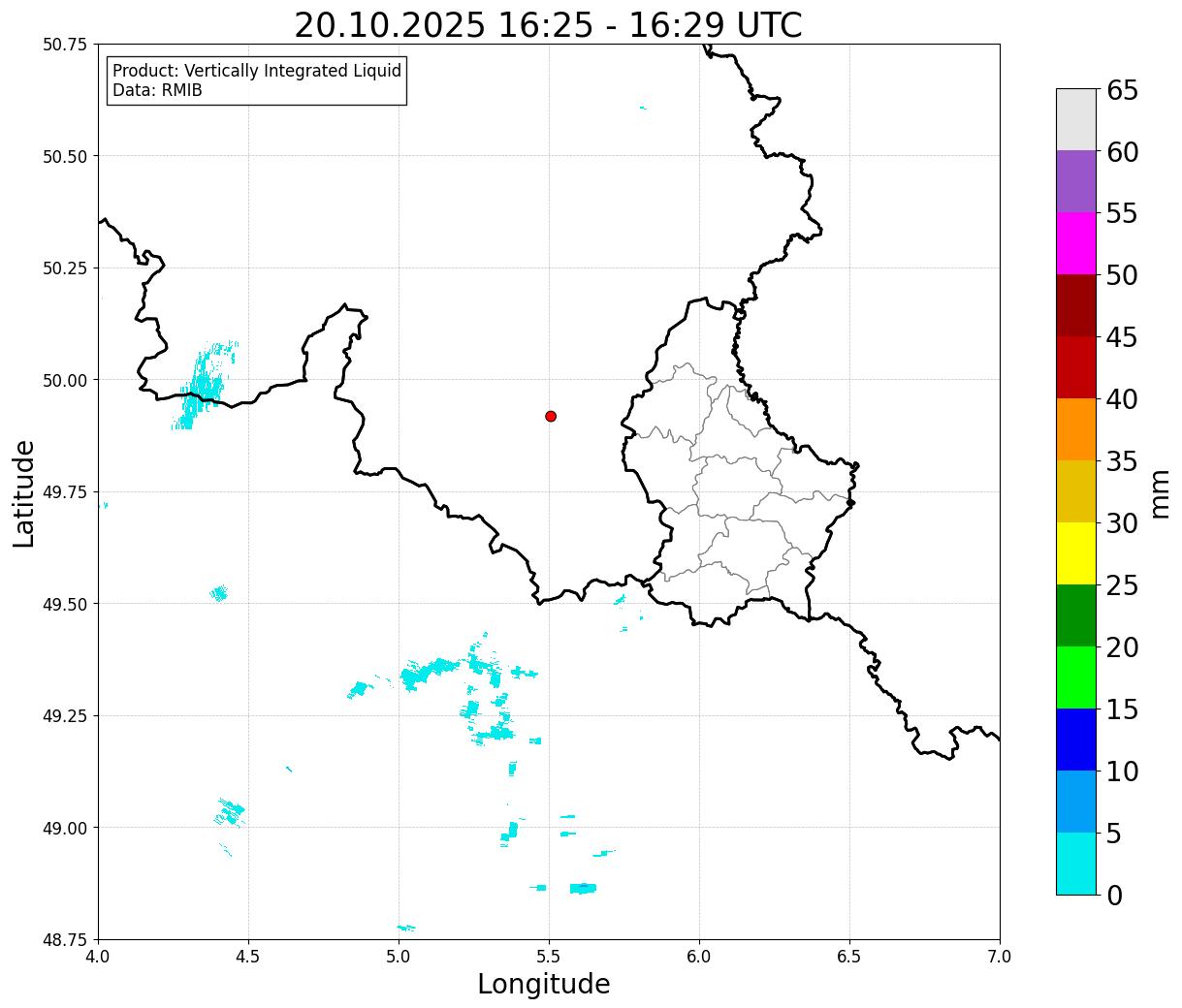Click the 50.50 latitude tick label
The image size is (1182, 1008).
coord(65,156)
